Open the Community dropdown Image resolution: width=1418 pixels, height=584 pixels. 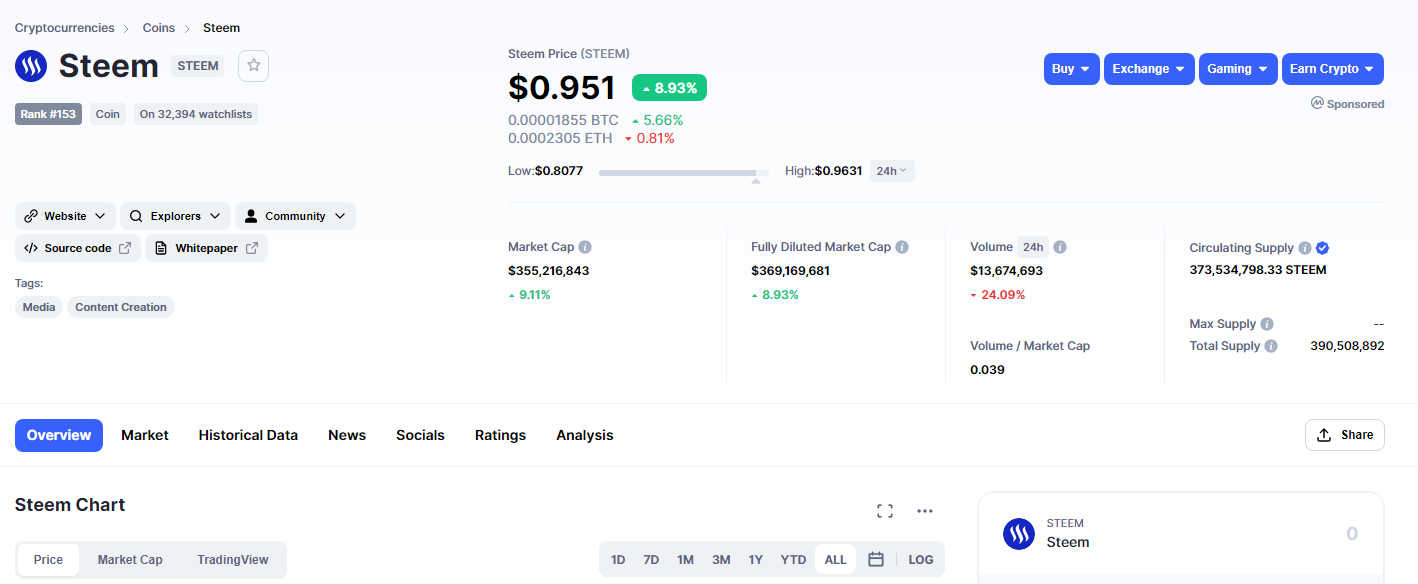(x=295, y=216)
